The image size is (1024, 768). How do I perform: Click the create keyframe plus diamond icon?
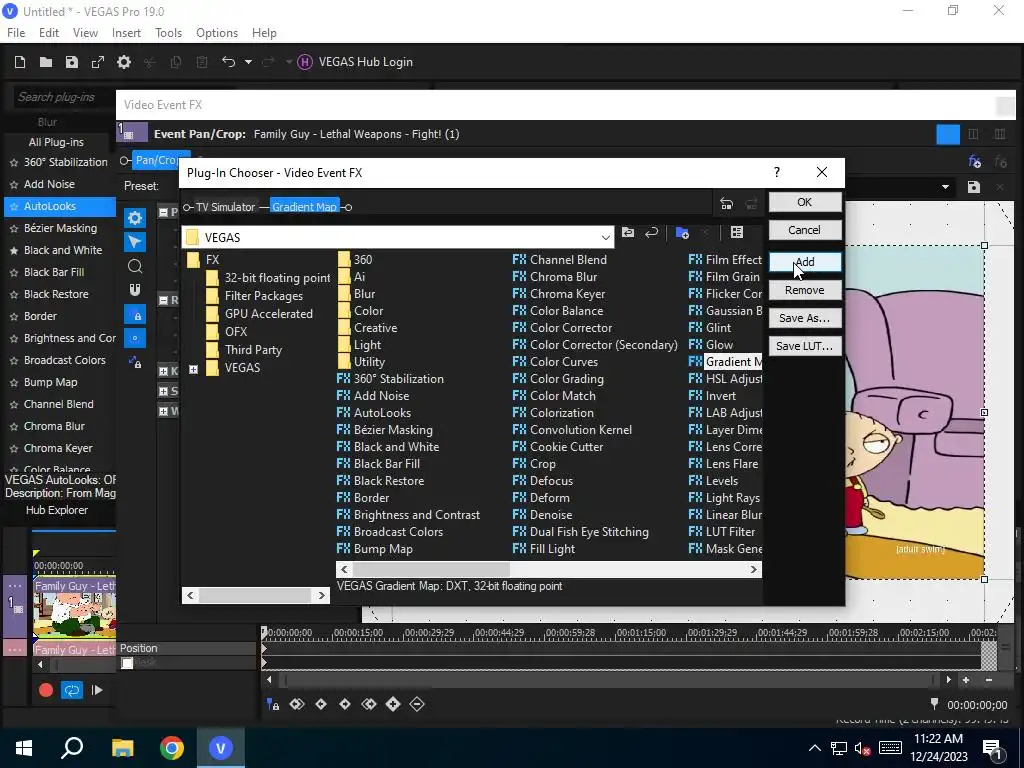392,704
